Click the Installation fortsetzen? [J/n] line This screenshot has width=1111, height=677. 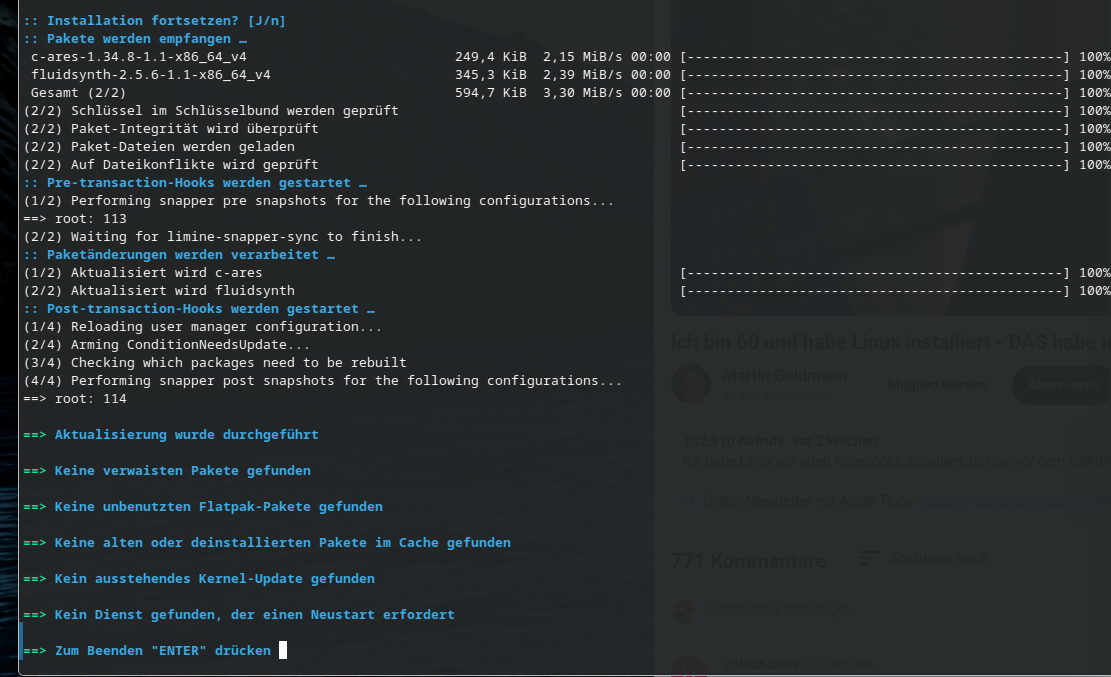click(154, 21)
